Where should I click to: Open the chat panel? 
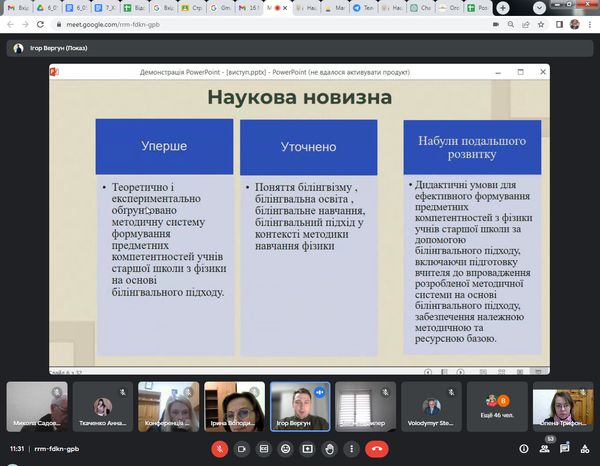coord(565,449)
